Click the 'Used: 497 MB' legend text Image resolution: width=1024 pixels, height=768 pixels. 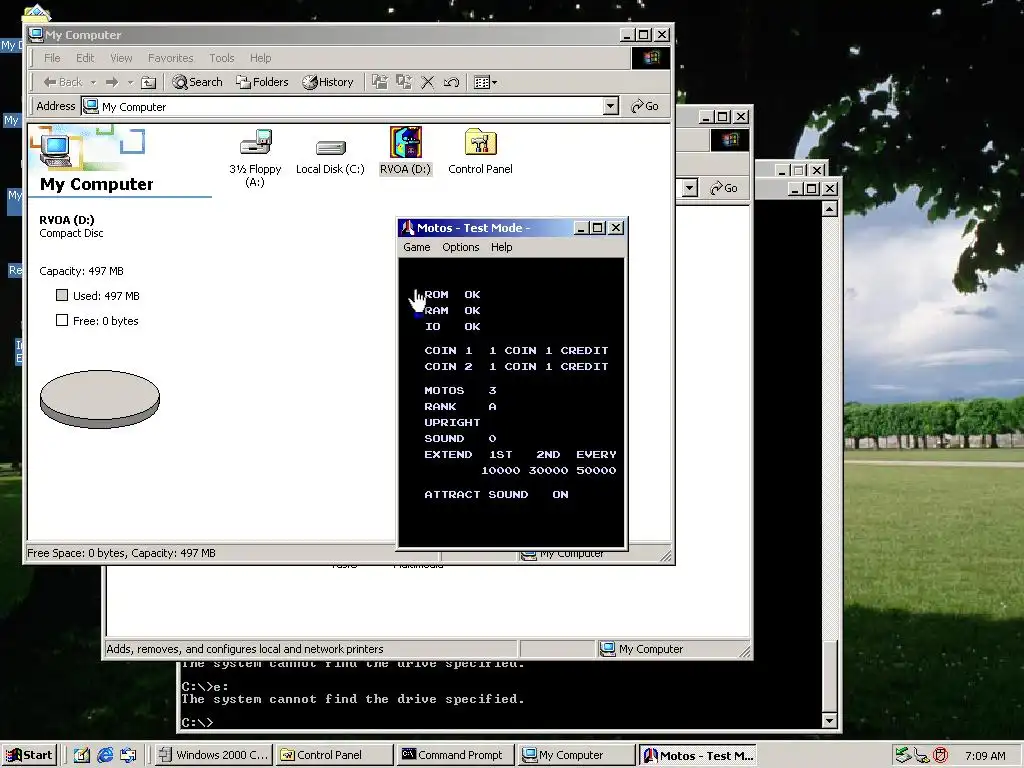pos(106,296)
